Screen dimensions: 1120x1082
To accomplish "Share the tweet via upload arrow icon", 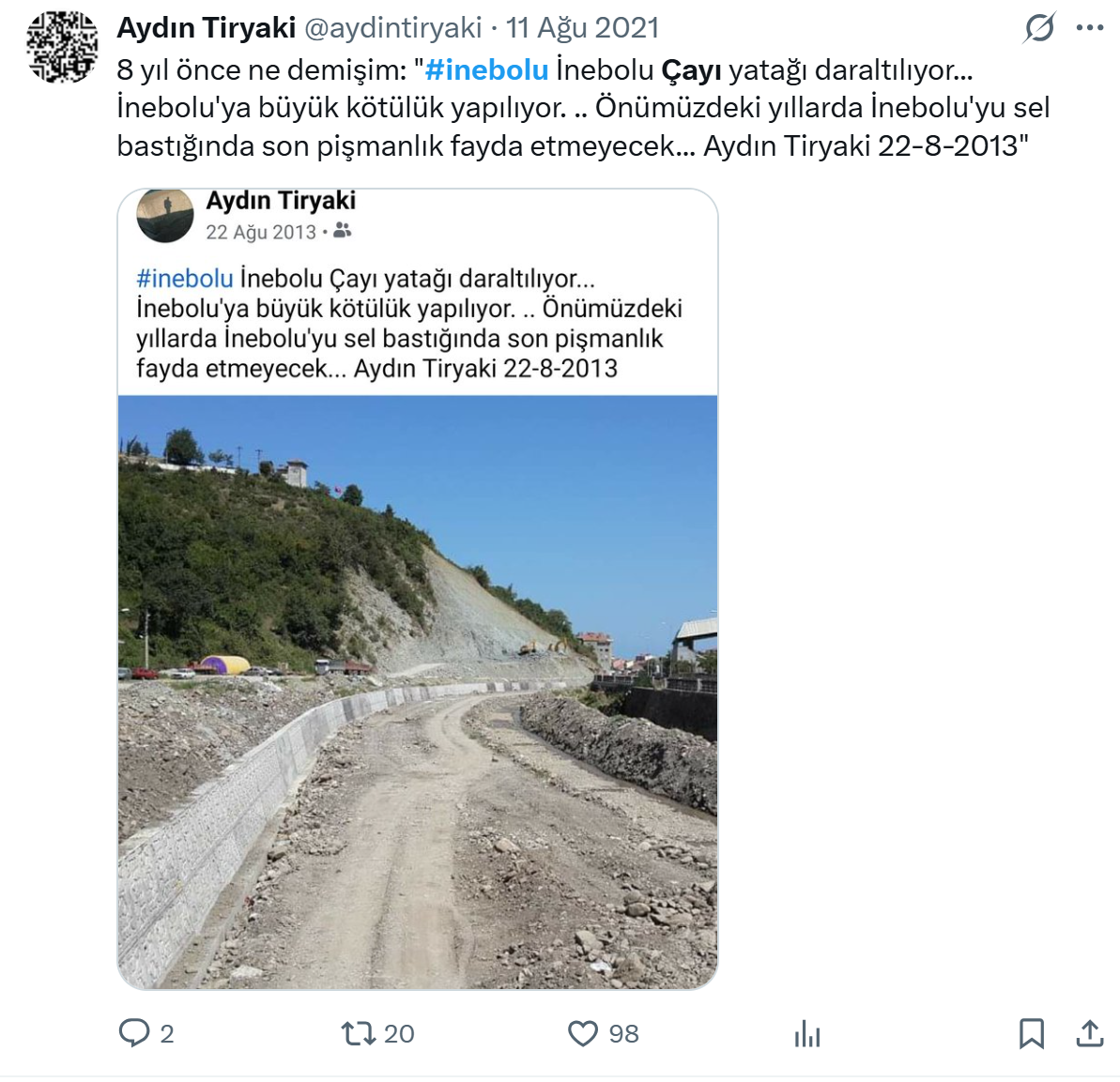I will 1090,1032.
